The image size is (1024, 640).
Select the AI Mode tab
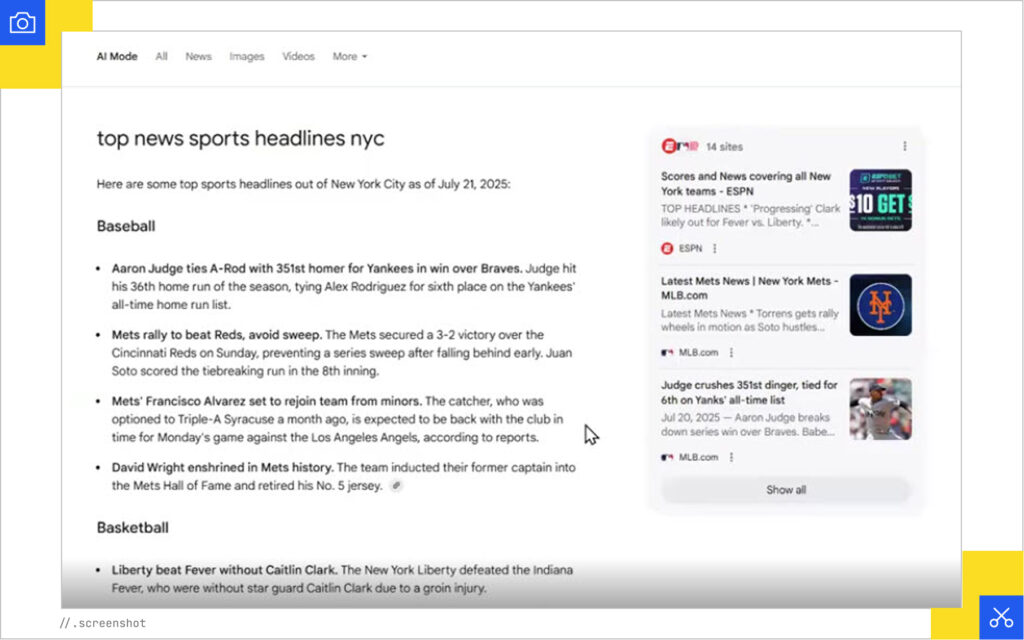[117, 57]
